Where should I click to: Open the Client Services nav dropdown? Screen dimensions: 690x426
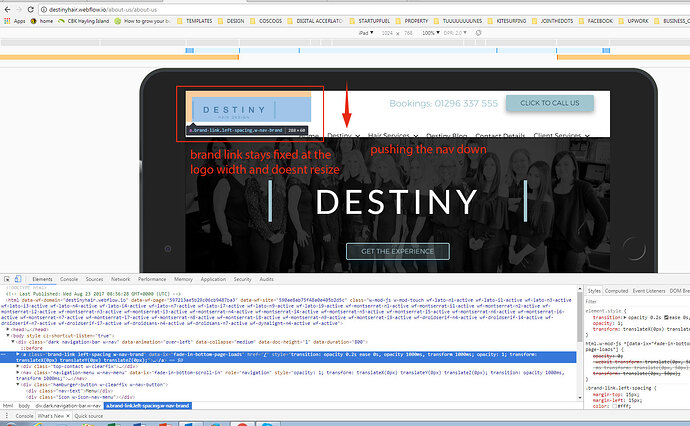562,135
